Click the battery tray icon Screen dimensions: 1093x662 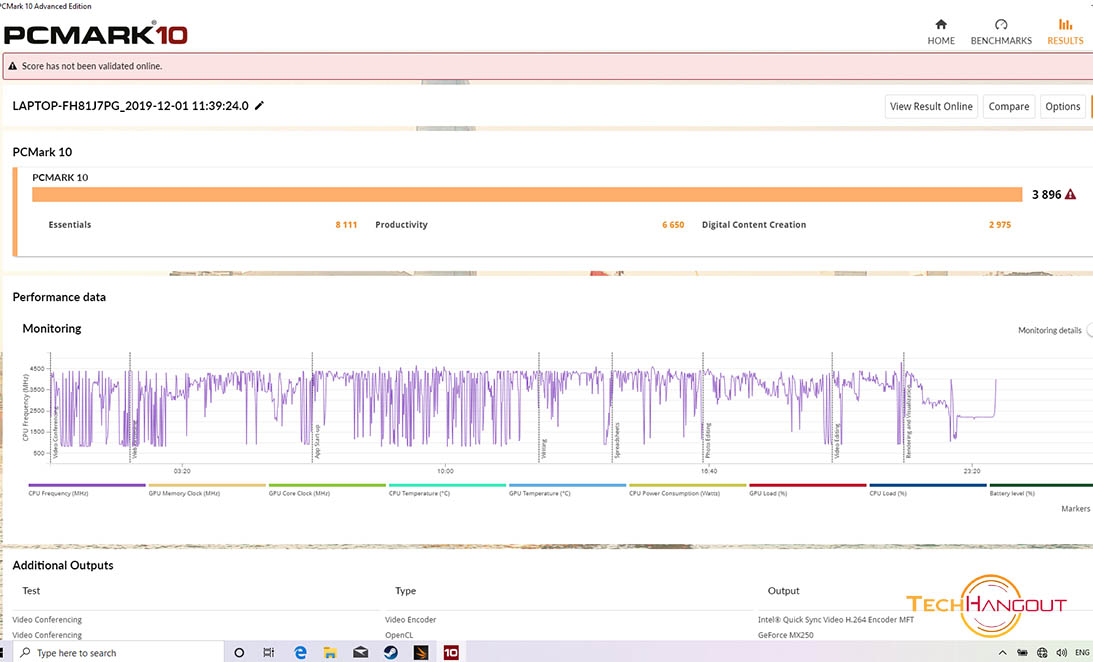click(1022, 653)
